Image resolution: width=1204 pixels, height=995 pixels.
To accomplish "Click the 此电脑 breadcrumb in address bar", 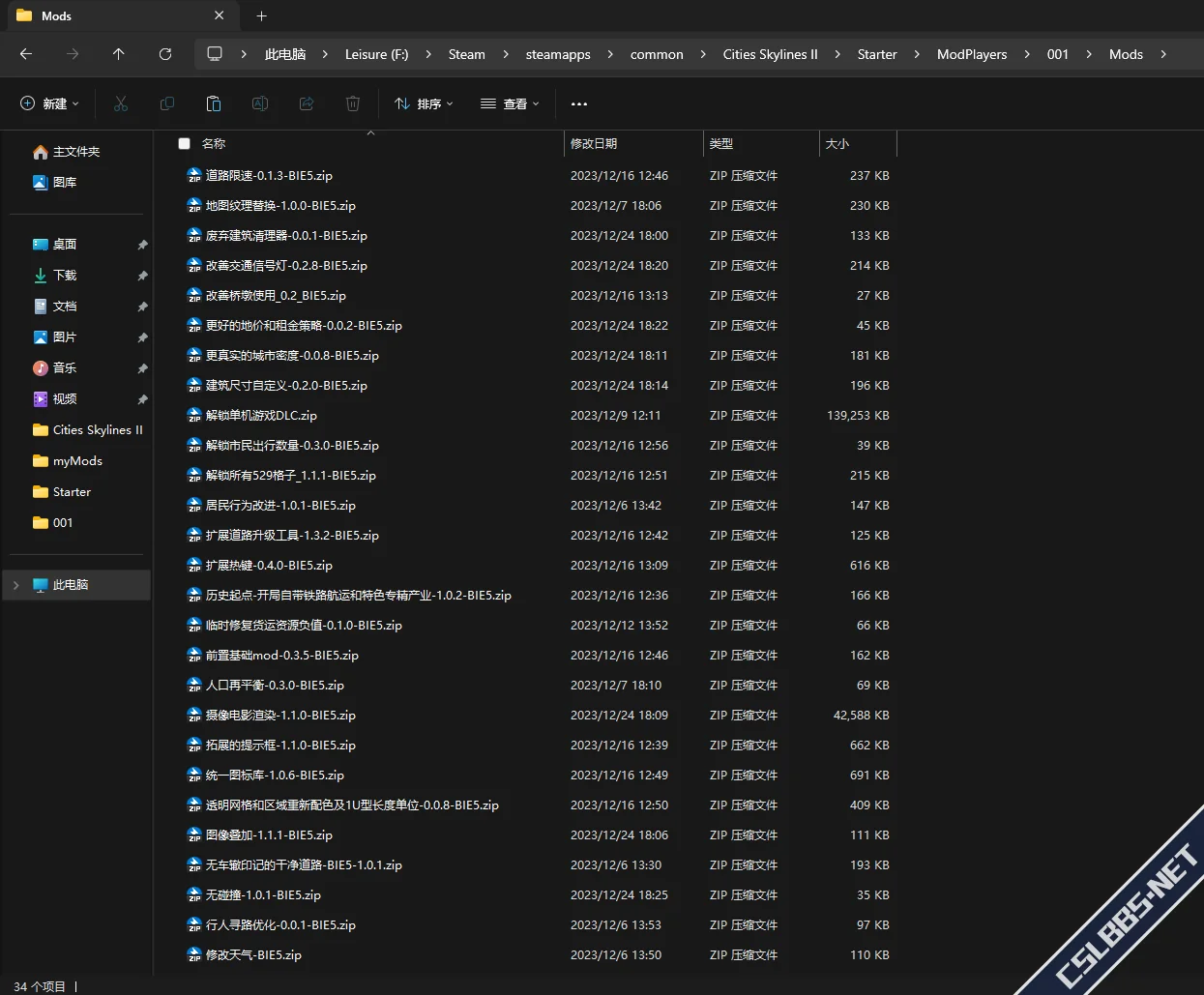I will (x=285, y=54).
